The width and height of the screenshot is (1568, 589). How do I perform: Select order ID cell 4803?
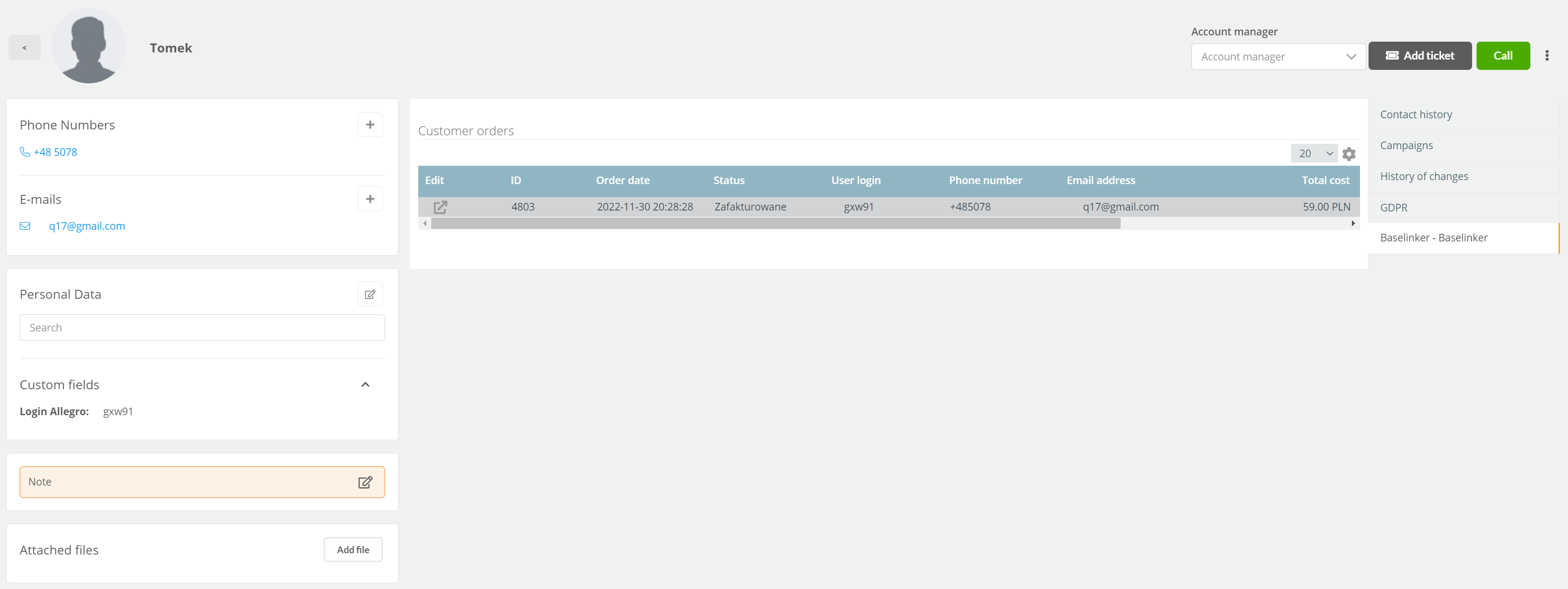click(x=523, y=207)
